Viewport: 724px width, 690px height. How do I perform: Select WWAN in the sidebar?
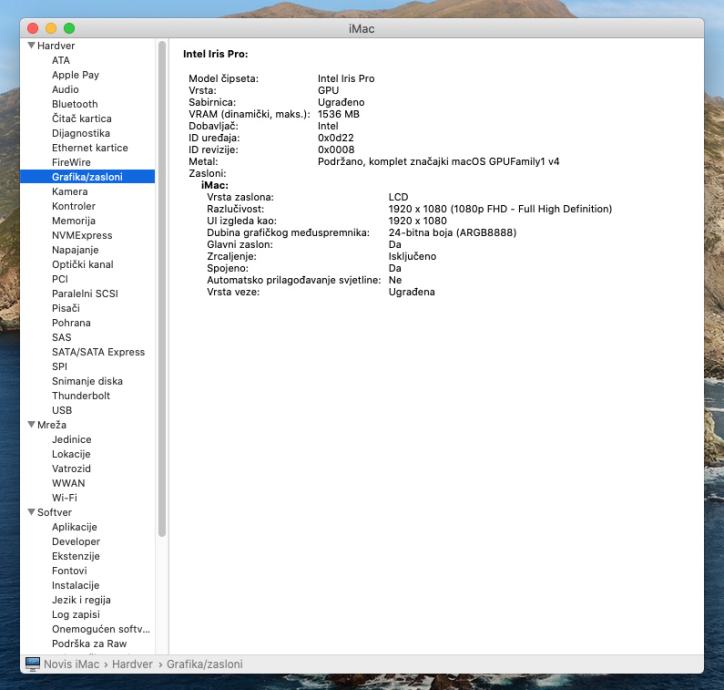pos(68,483)
